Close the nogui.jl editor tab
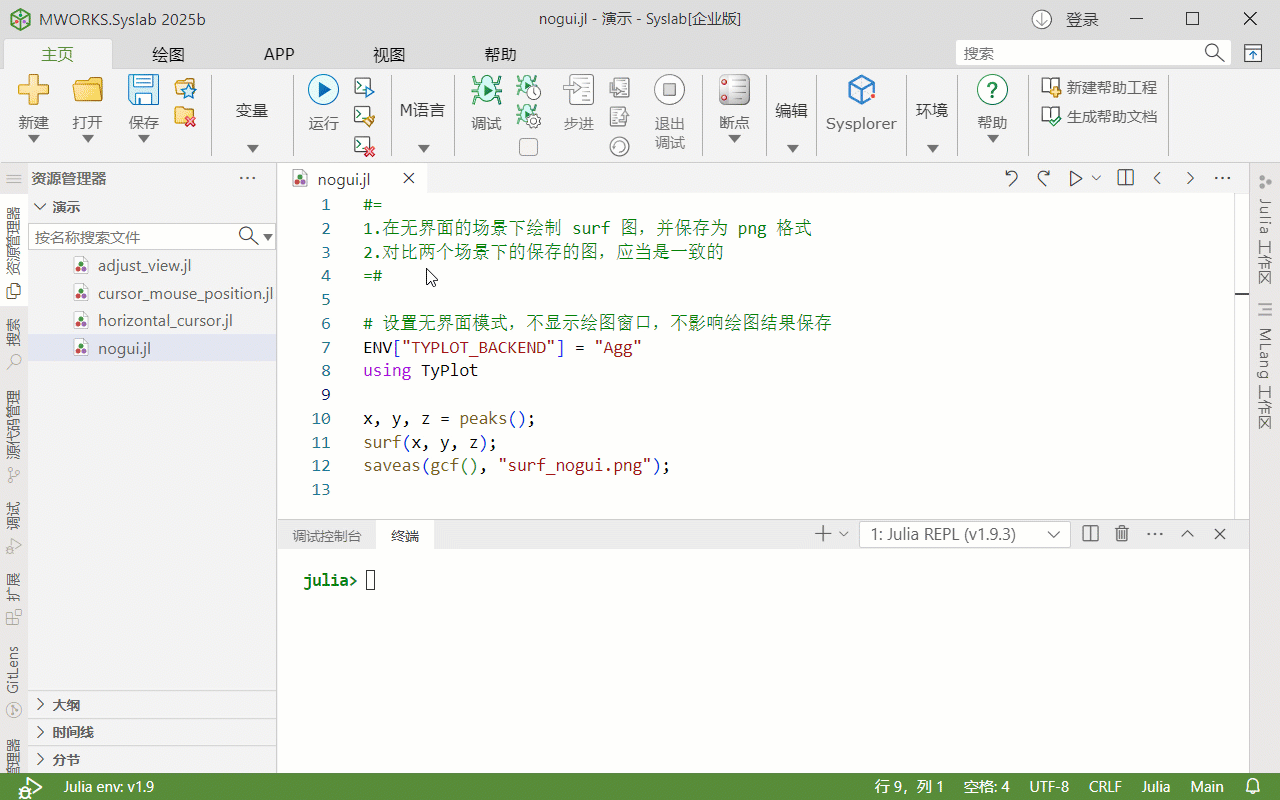 pyautogui.click(x=408, y=179)
